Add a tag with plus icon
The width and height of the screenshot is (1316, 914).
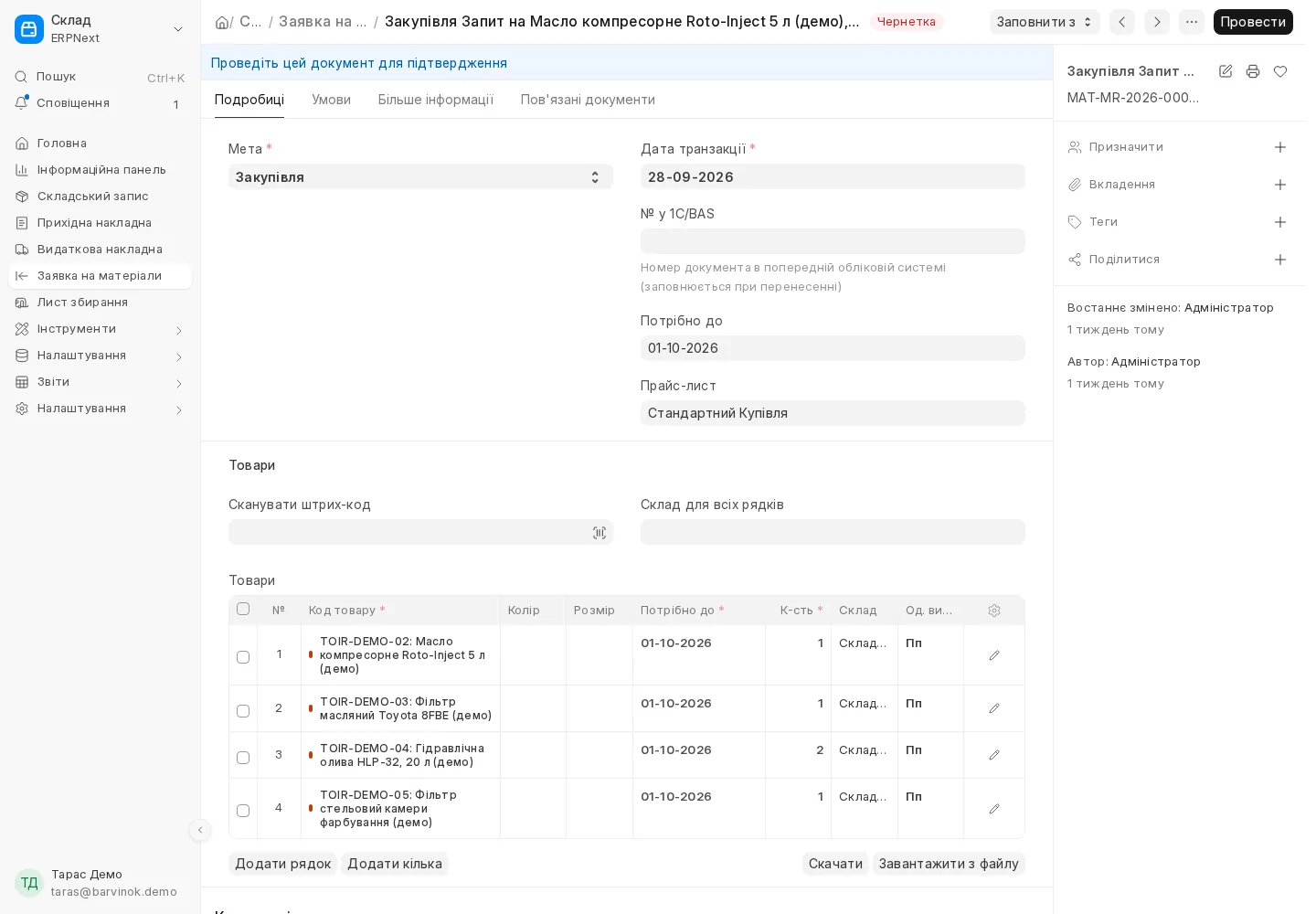point(1280,222)
